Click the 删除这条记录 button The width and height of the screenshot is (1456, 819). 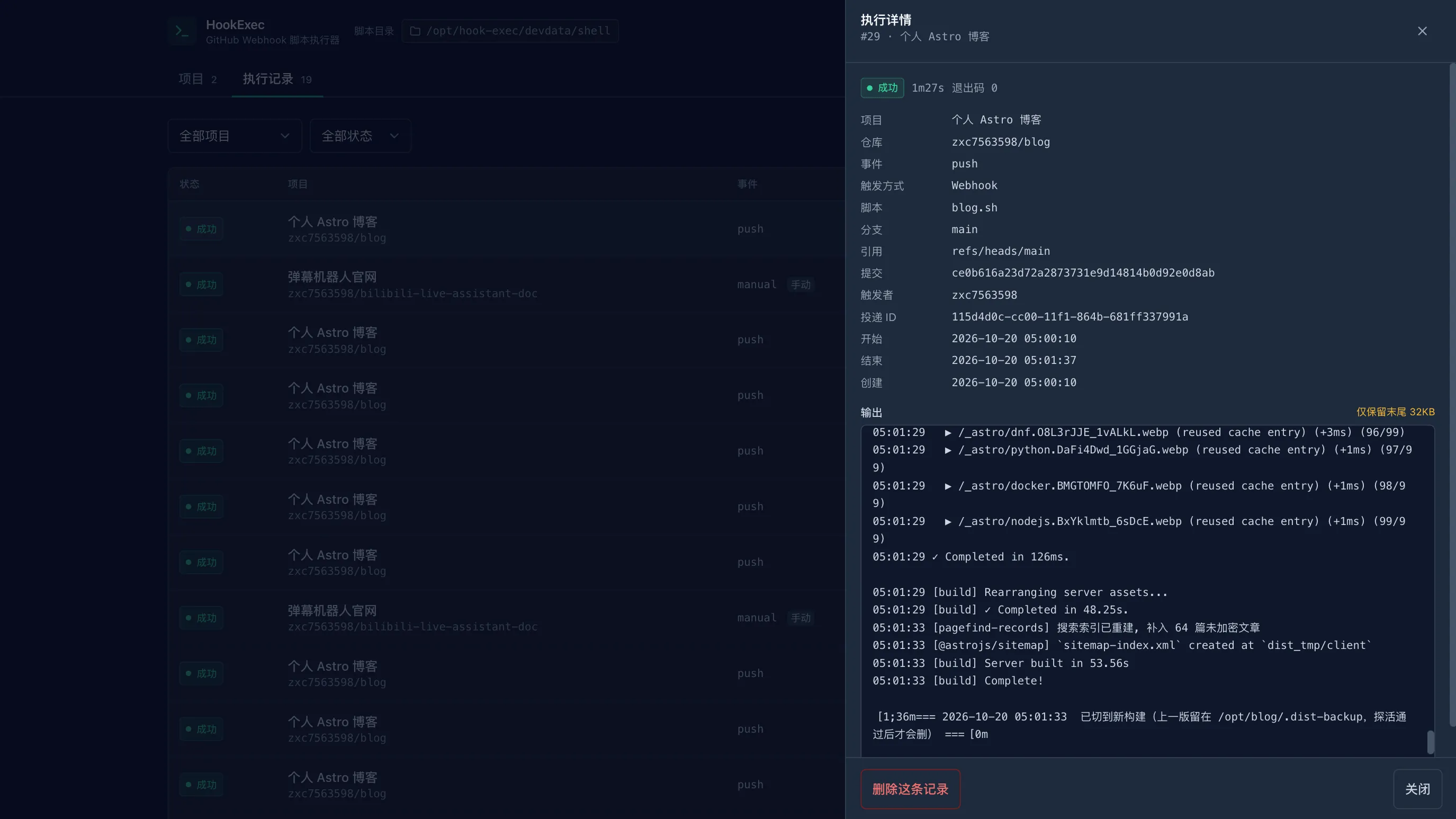click(910, 789)
